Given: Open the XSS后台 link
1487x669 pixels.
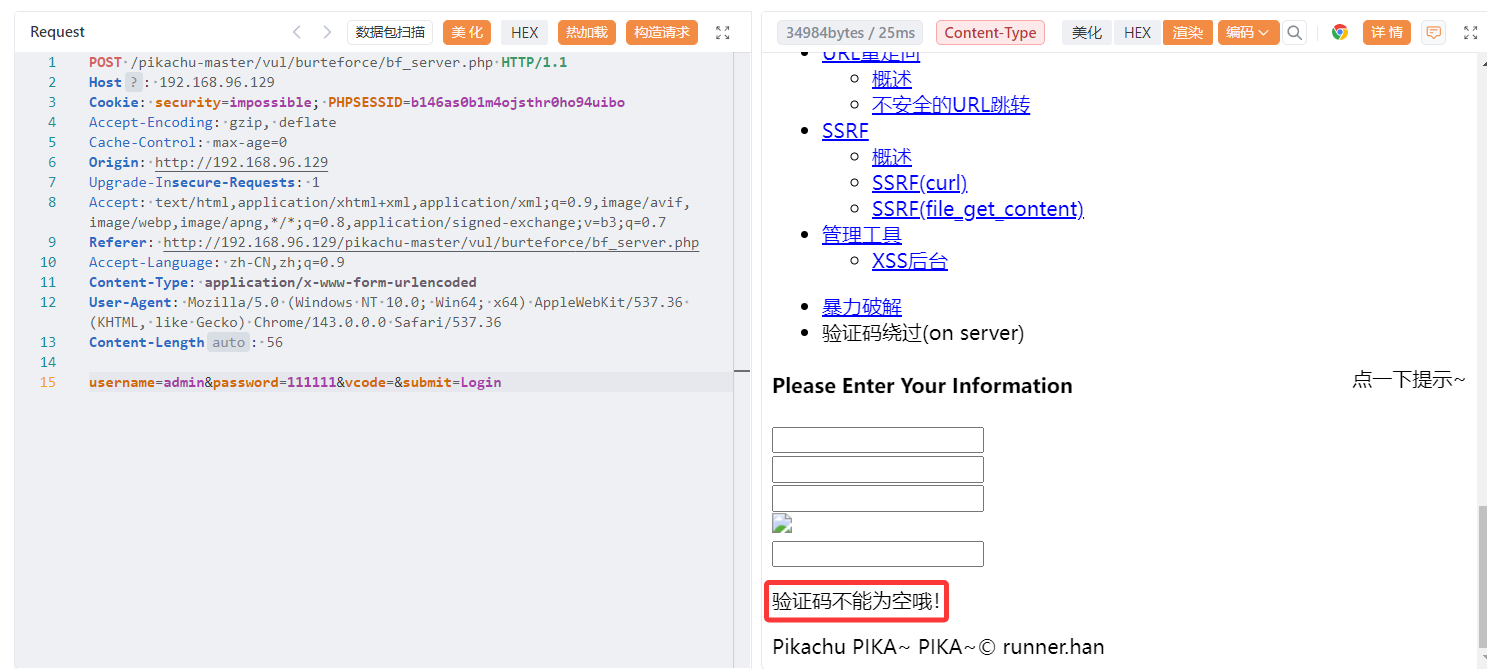Looking at the screenshot, I should pyautogui.click(x=910, y=261).
